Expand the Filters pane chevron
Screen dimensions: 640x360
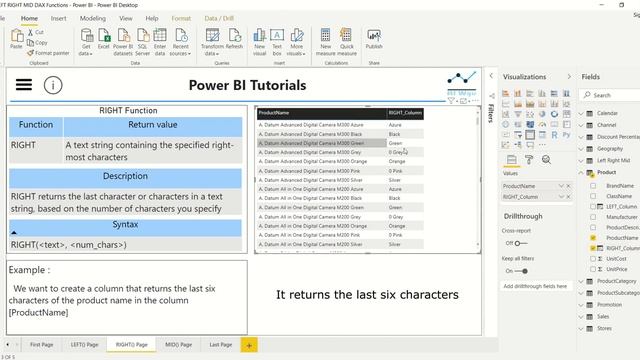pyautogui.click(x=491, y=76)
